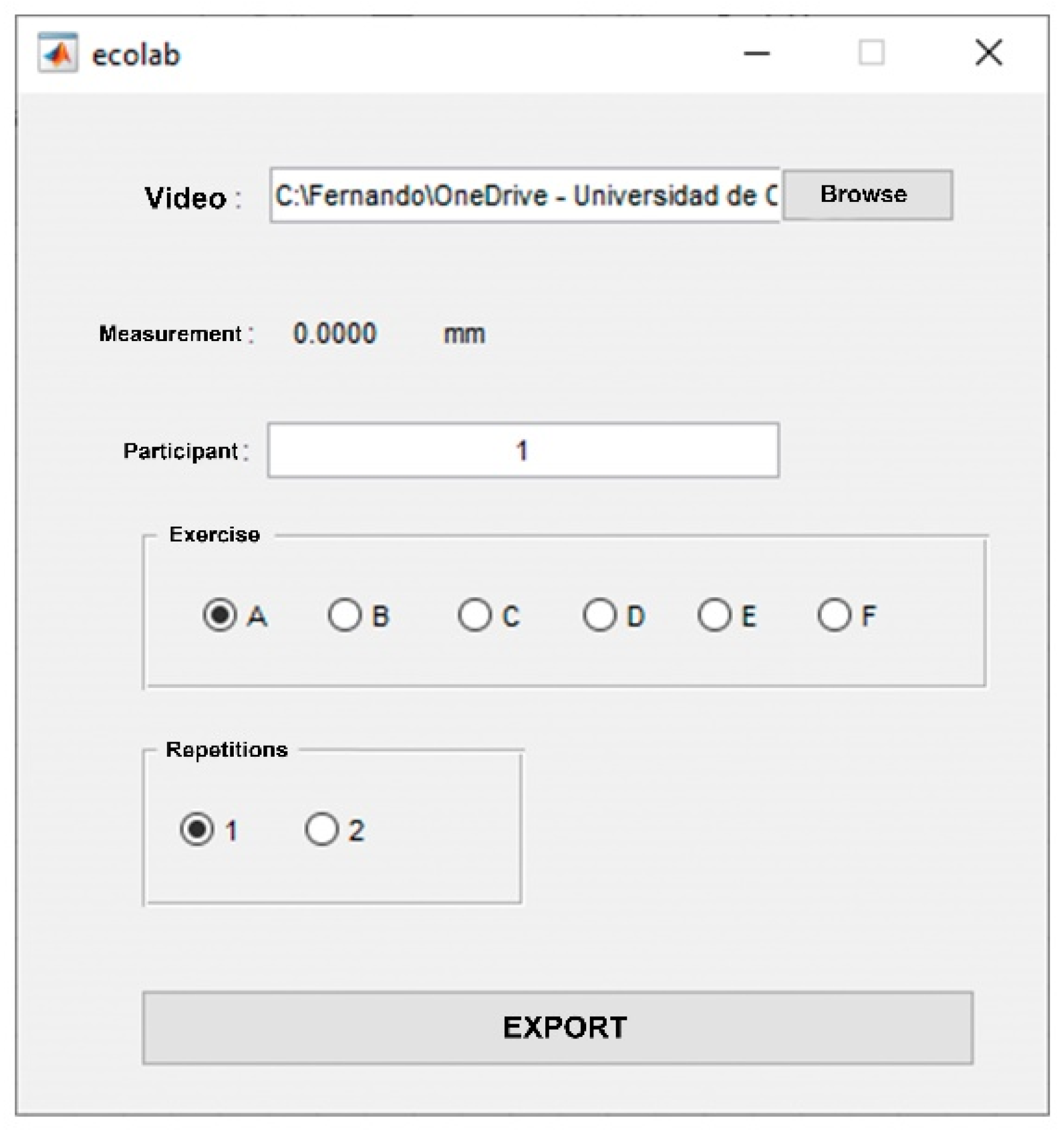Select exercise B radio button

[x=345, y=615]
